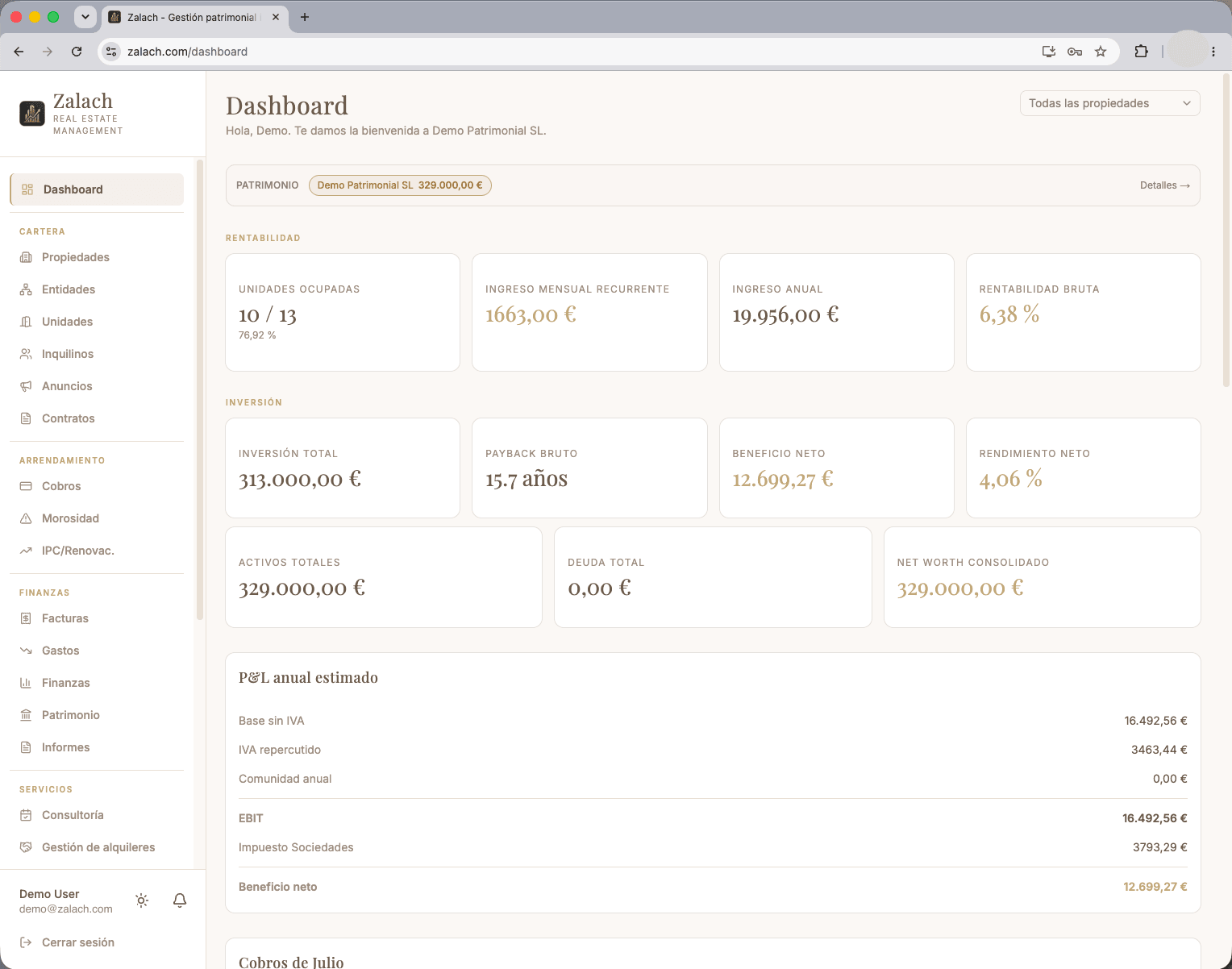The width and height of the screenshot is (1232, 969).
Task: Open Chrome three-dot menu
Action: click(1213, 52)
